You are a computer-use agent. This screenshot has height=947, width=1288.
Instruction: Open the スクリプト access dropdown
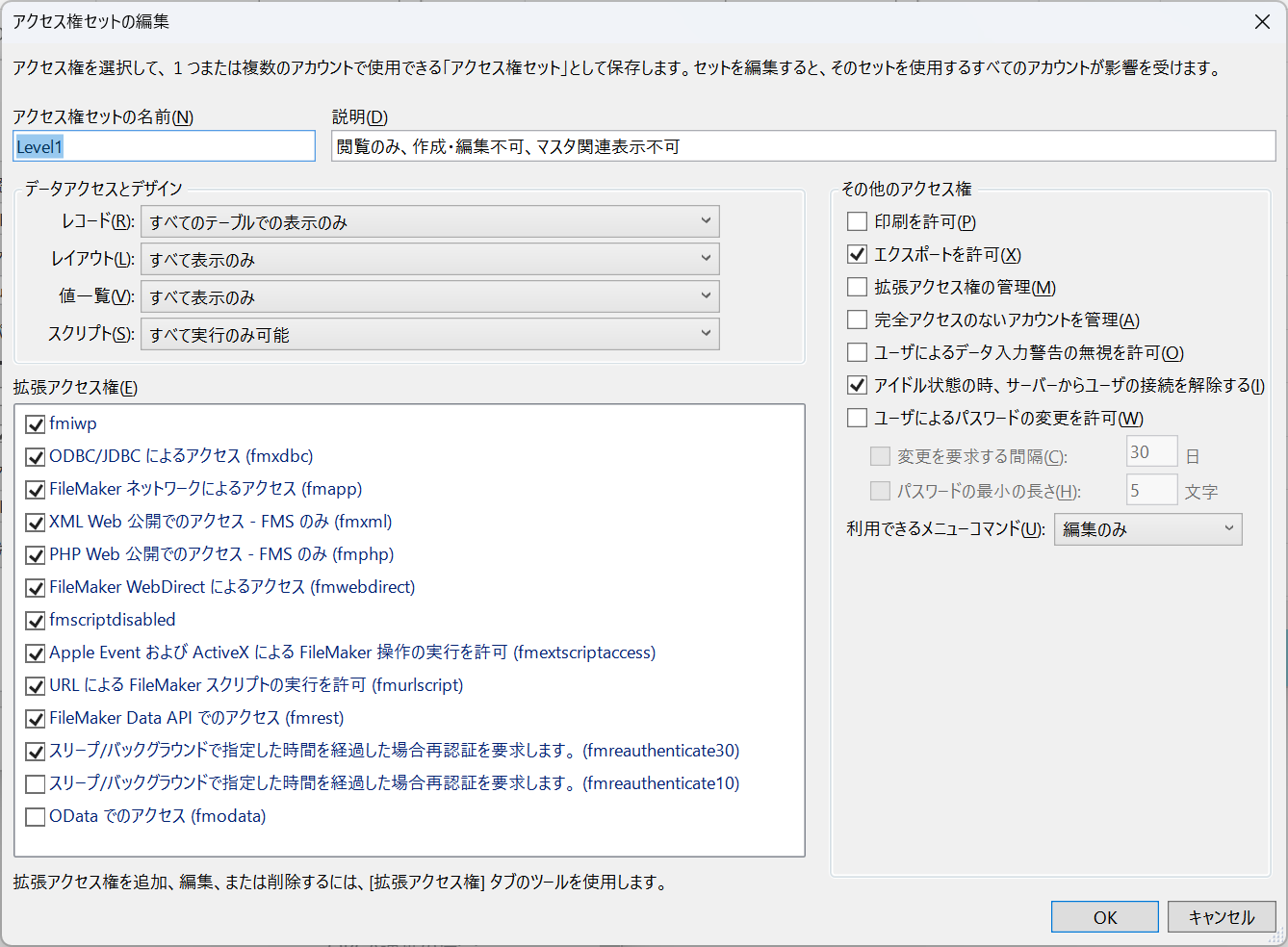pyautogui.click(x=430, y=334)
